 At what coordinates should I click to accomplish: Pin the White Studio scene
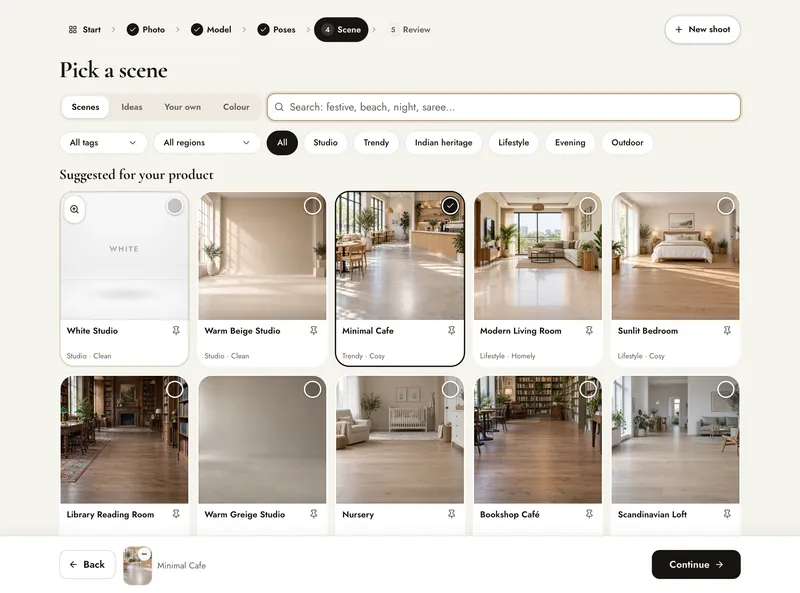(176, 331)
